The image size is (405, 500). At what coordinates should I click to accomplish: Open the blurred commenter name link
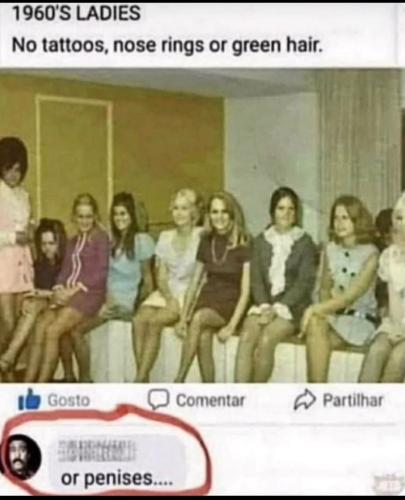click(x=97, y=451)
